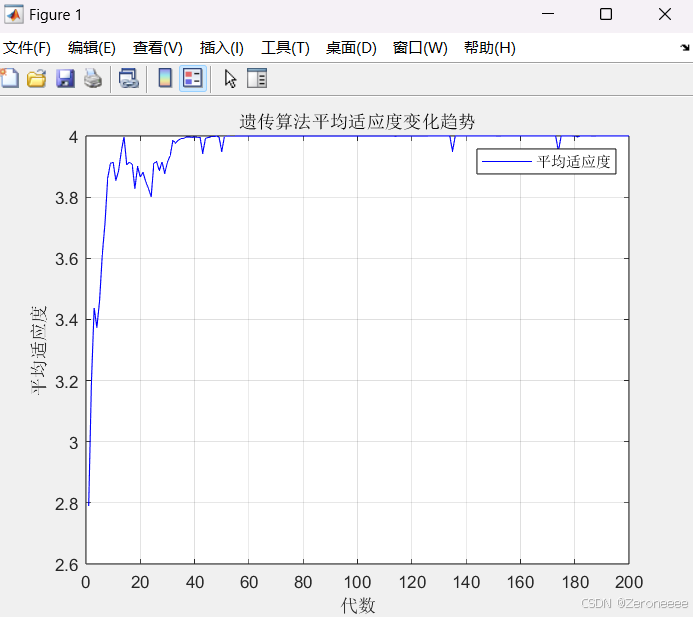693x617 pixels.
Task: Close the Figure 1 window
Action: pos(665,14)
